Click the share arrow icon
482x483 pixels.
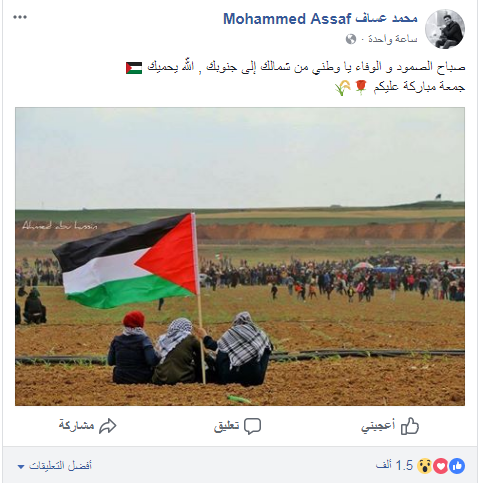[x=108, y=426]
